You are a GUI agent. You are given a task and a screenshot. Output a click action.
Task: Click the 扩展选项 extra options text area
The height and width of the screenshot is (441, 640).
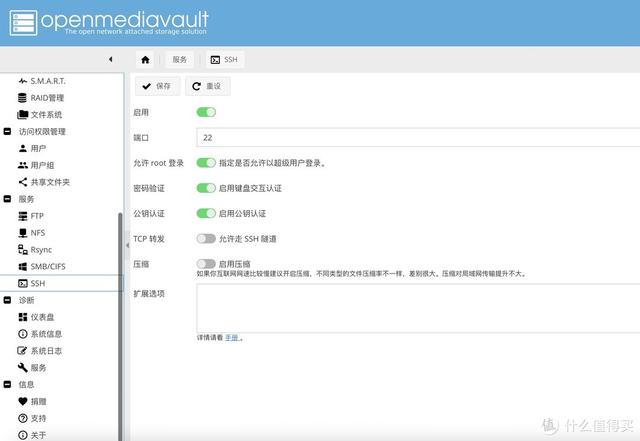point(418,308)
